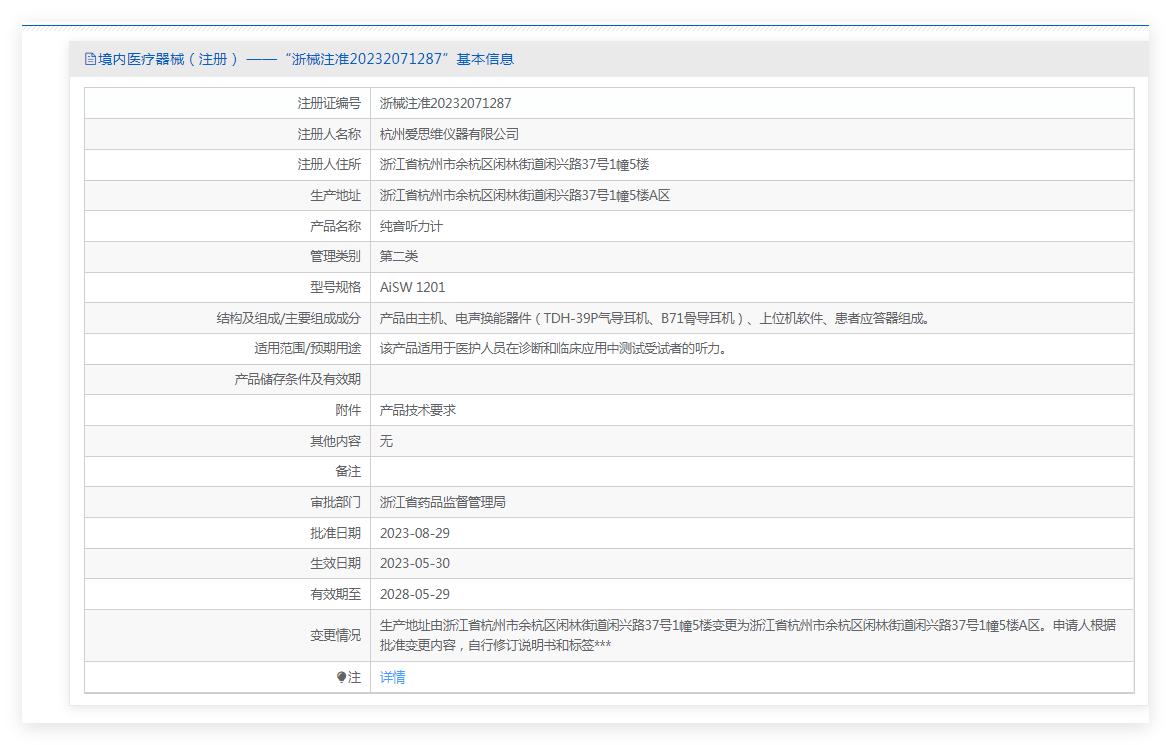Click the bullet icon next to 注 label
1171x745 pixels.
tap(341, 677)
